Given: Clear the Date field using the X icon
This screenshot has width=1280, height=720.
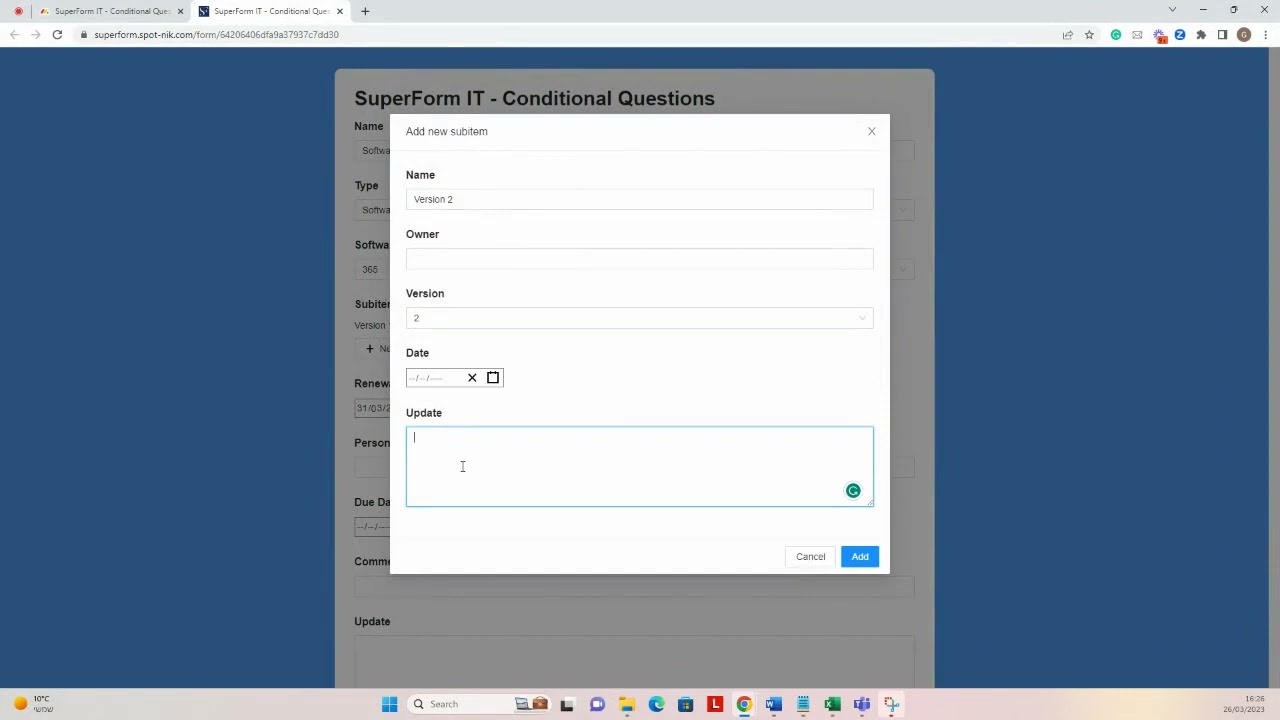Looking at the screenshot, I should pos(472,377).
